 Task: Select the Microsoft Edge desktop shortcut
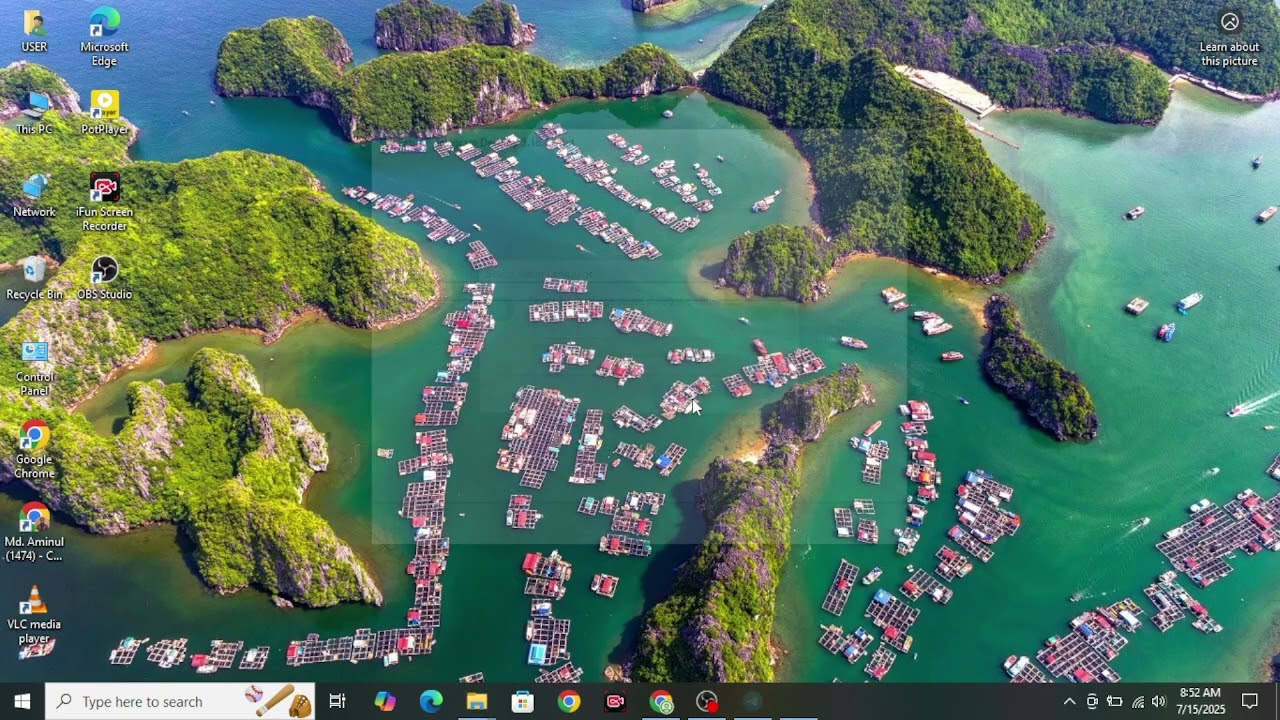point(104,38)
